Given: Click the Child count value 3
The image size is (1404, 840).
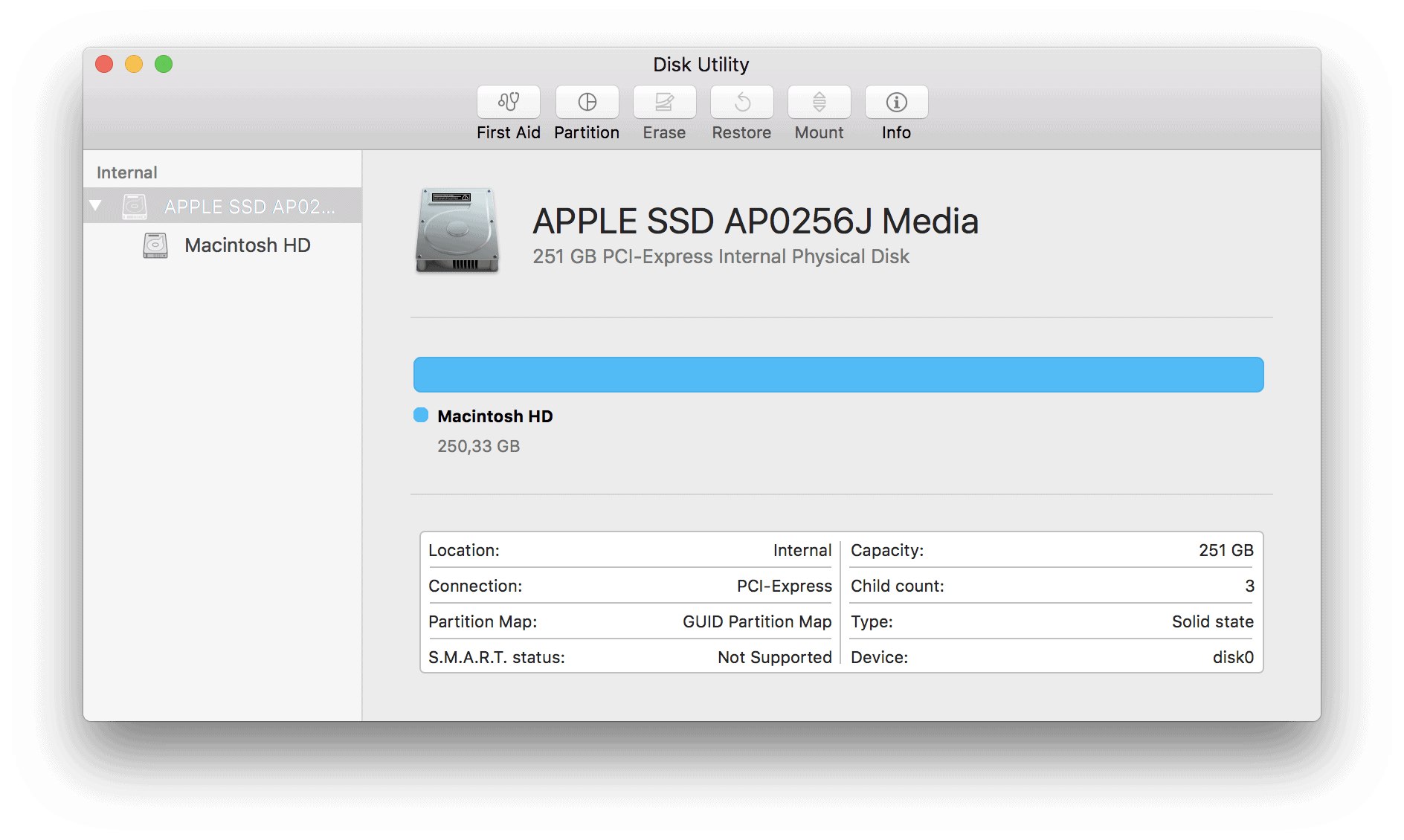Looking at the screenshot, I should 1249,586.
